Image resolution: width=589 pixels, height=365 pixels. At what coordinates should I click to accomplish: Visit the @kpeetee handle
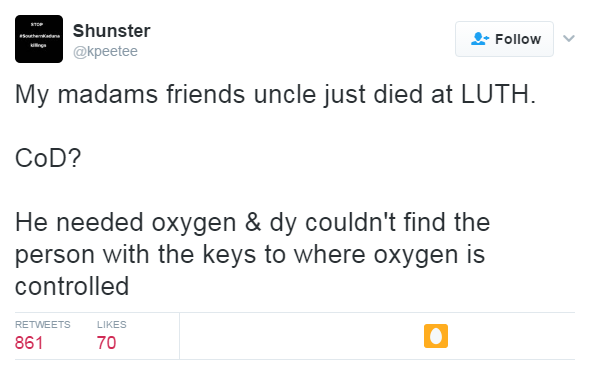coord(105,51)
